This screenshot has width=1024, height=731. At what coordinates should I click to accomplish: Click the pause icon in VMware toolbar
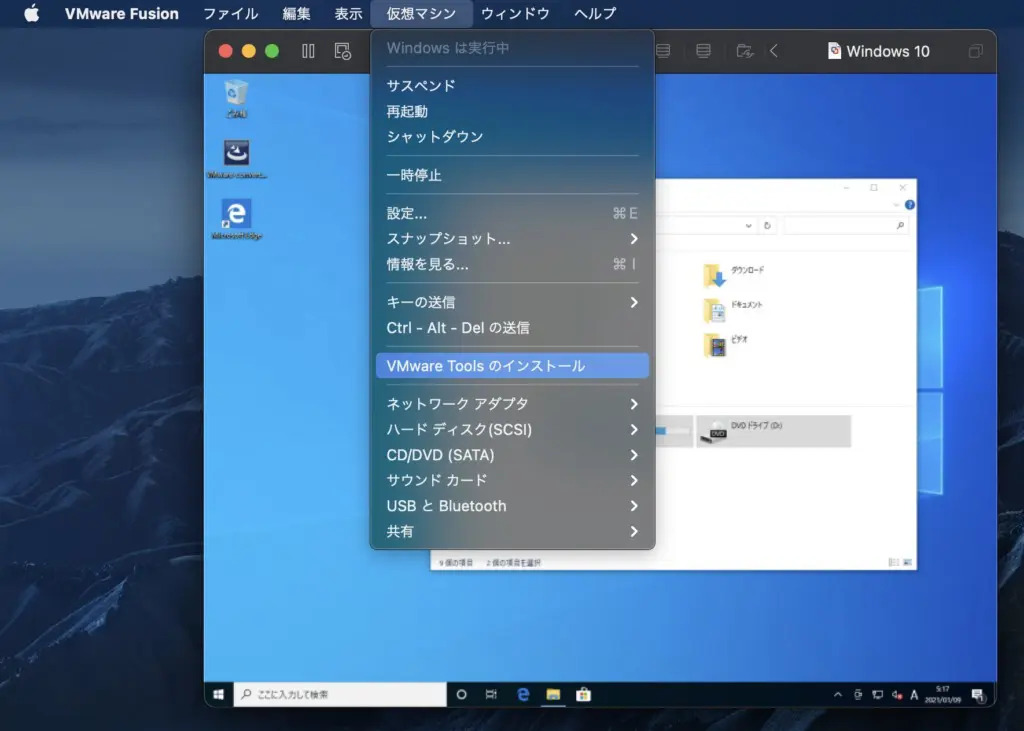308,51
